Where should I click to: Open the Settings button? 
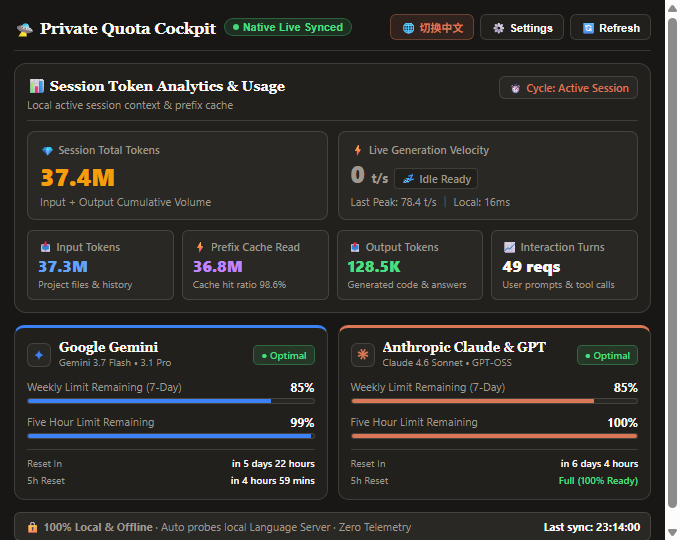[522, 27]
